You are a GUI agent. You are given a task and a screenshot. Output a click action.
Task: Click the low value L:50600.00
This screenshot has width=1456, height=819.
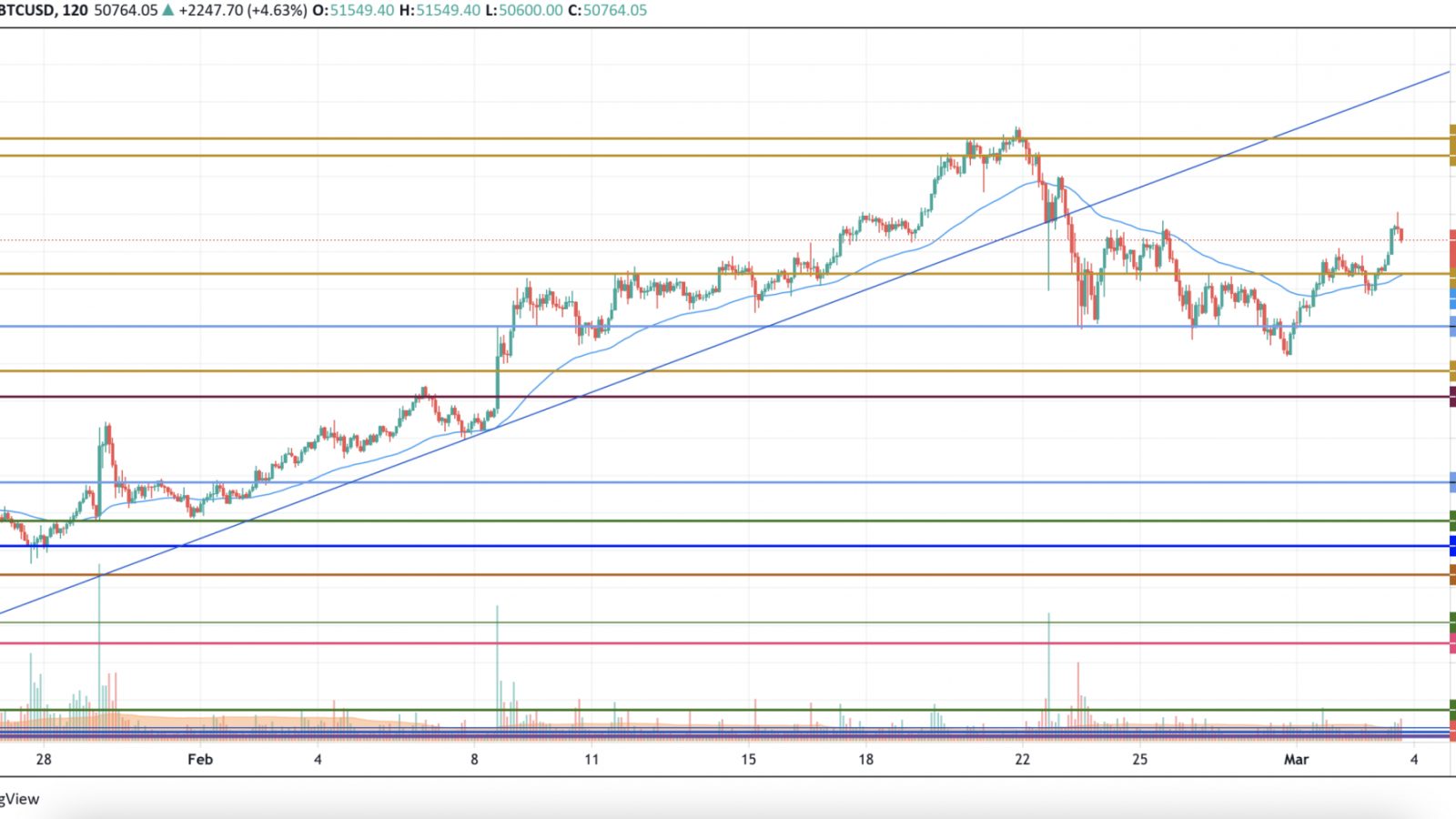[524, 11]
